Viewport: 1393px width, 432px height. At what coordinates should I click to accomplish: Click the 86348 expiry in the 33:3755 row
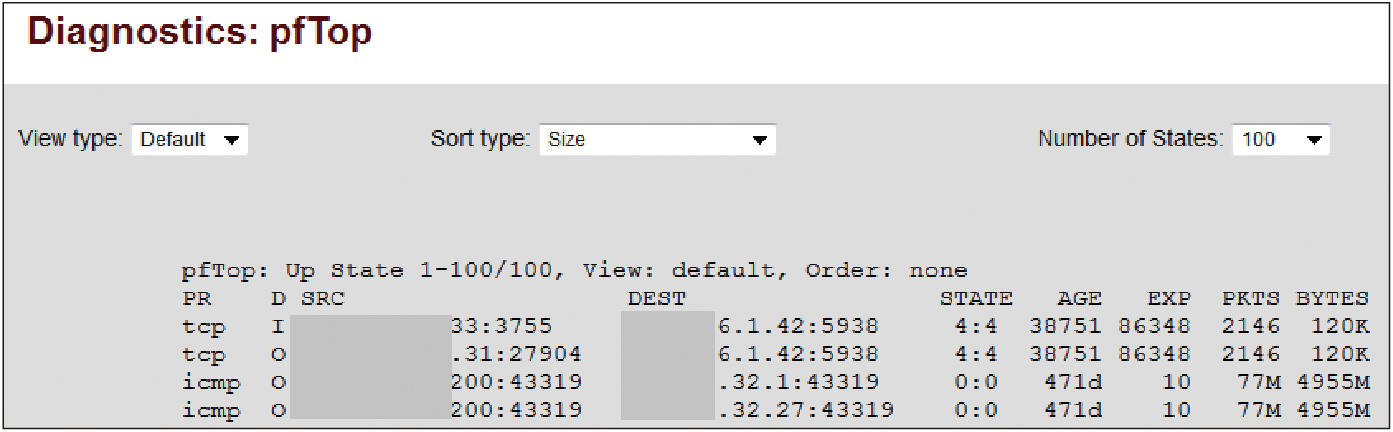coord(1154,326)
